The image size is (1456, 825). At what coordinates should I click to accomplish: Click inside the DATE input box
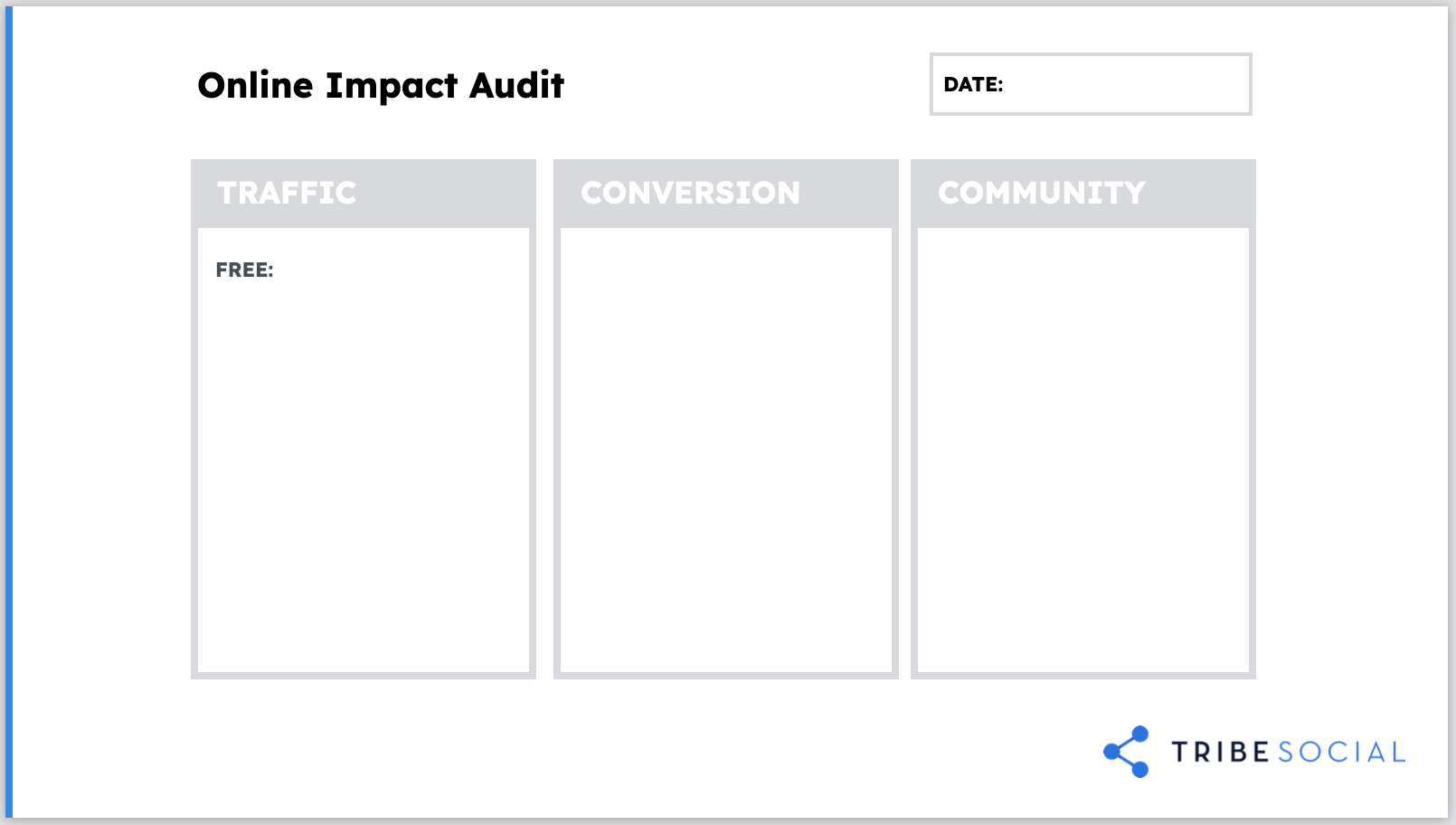1126,84
